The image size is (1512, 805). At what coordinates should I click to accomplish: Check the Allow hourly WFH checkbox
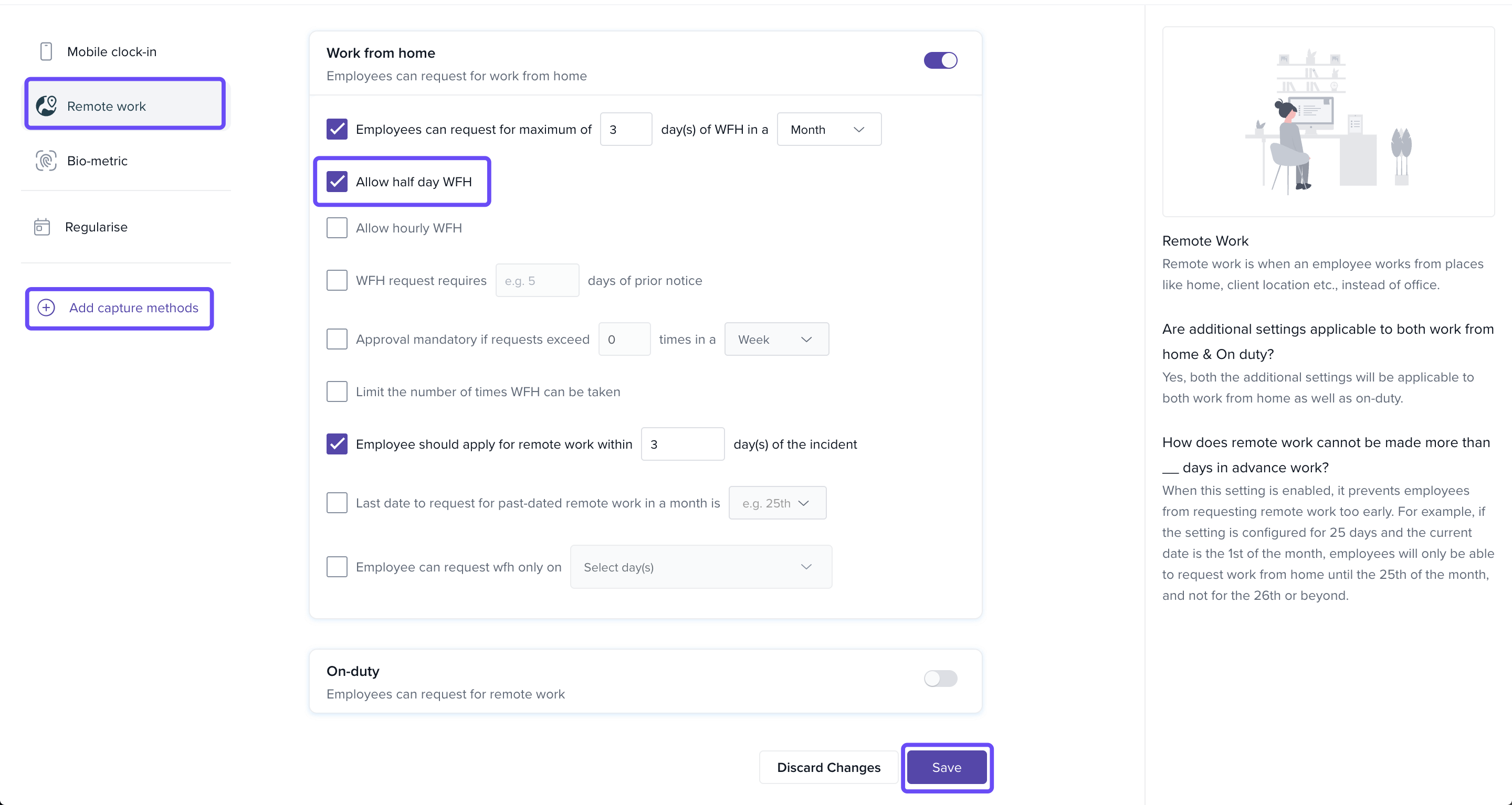coord(337,228)
